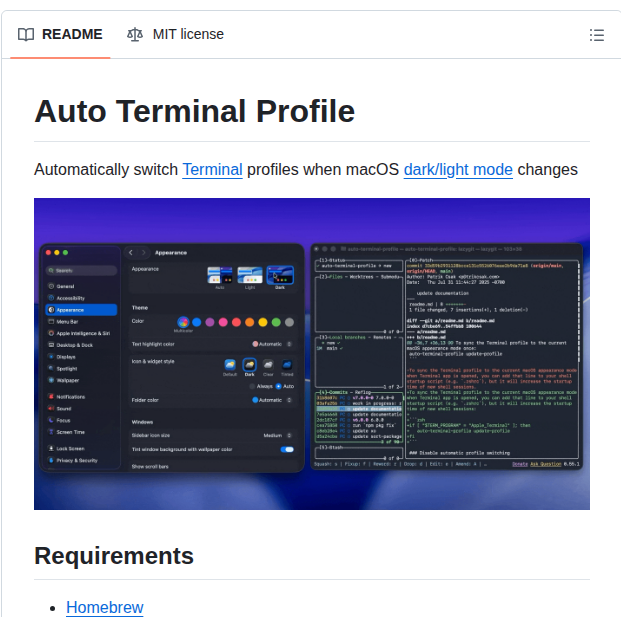Image resolution: width=621 pixels, height=617 pixels.
Task: Open the README outline list icon
Action: click(596, 35)
